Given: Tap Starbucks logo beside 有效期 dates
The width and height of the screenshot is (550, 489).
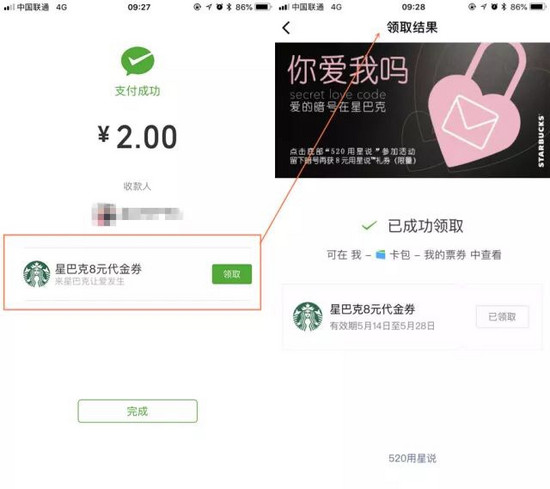Looking at the screenshot, I should tap(308, 317).
